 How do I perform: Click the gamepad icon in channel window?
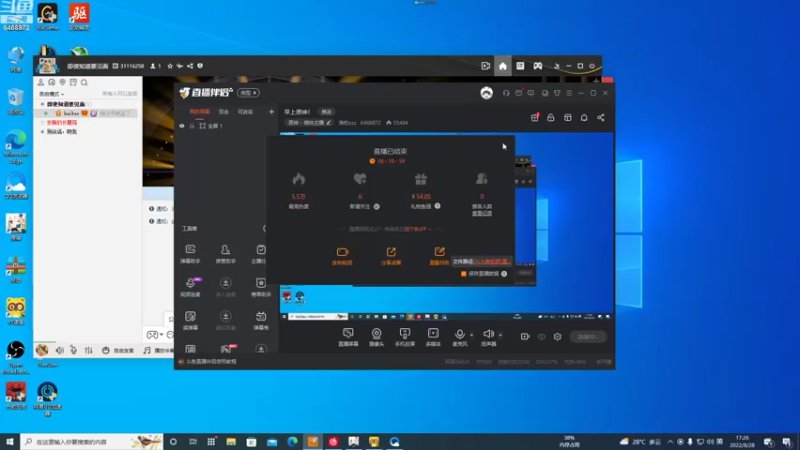click(x=538, y=66)
